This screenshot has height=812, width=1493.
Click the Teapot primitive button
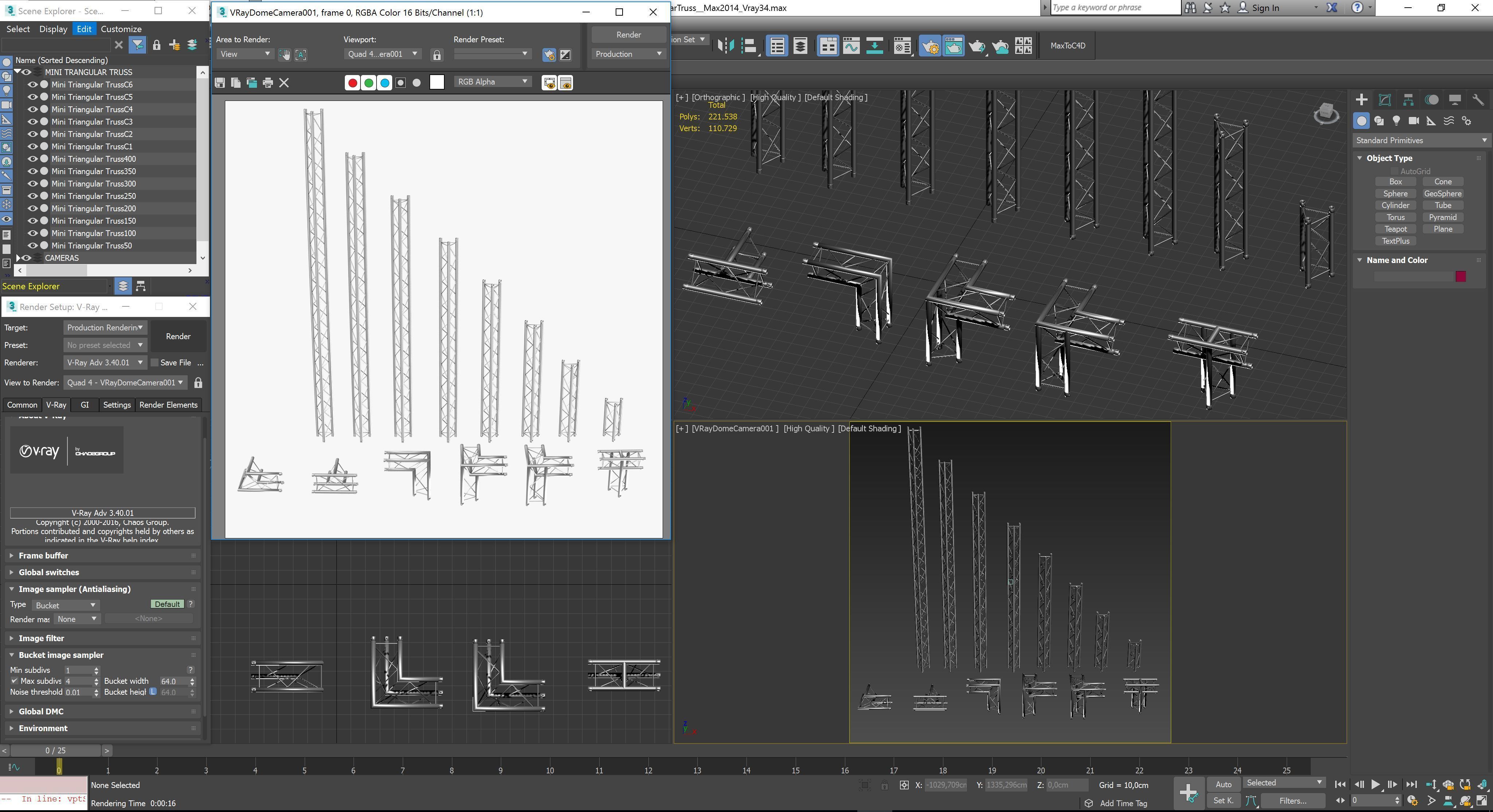1395,229
